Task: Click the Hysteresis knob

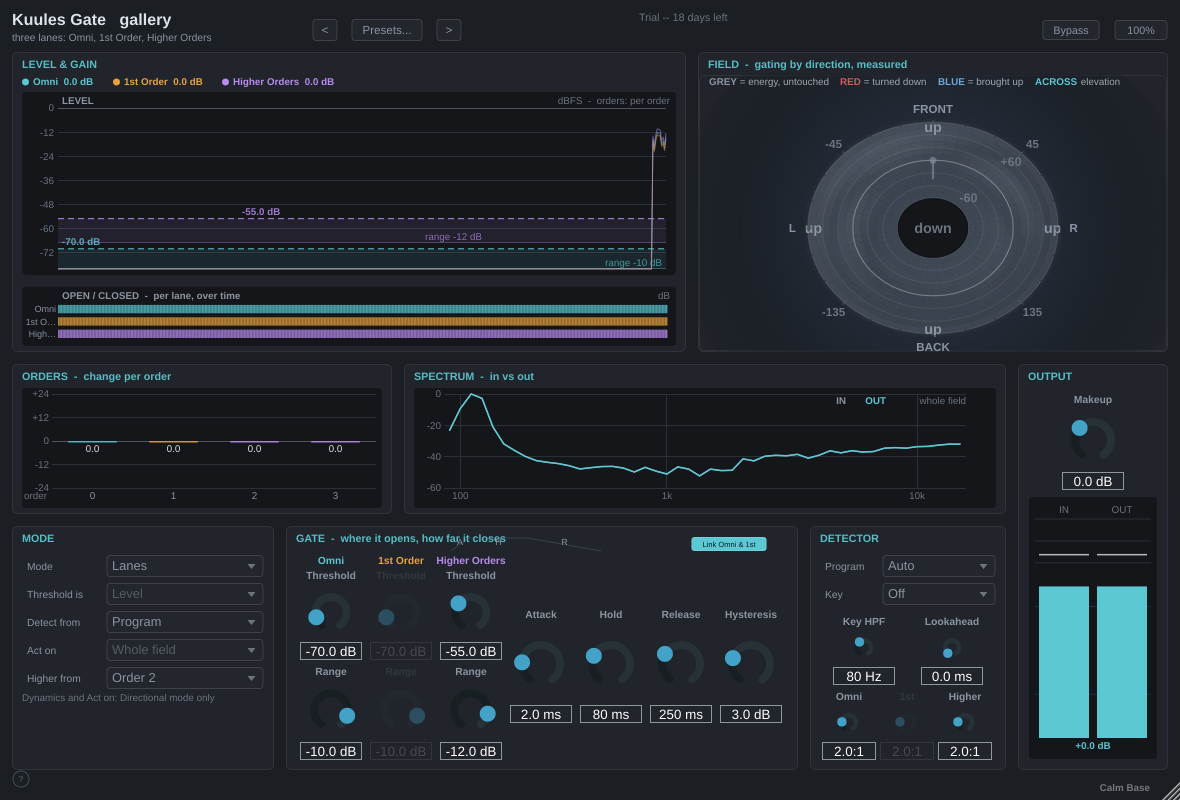Action: [750, 664]
